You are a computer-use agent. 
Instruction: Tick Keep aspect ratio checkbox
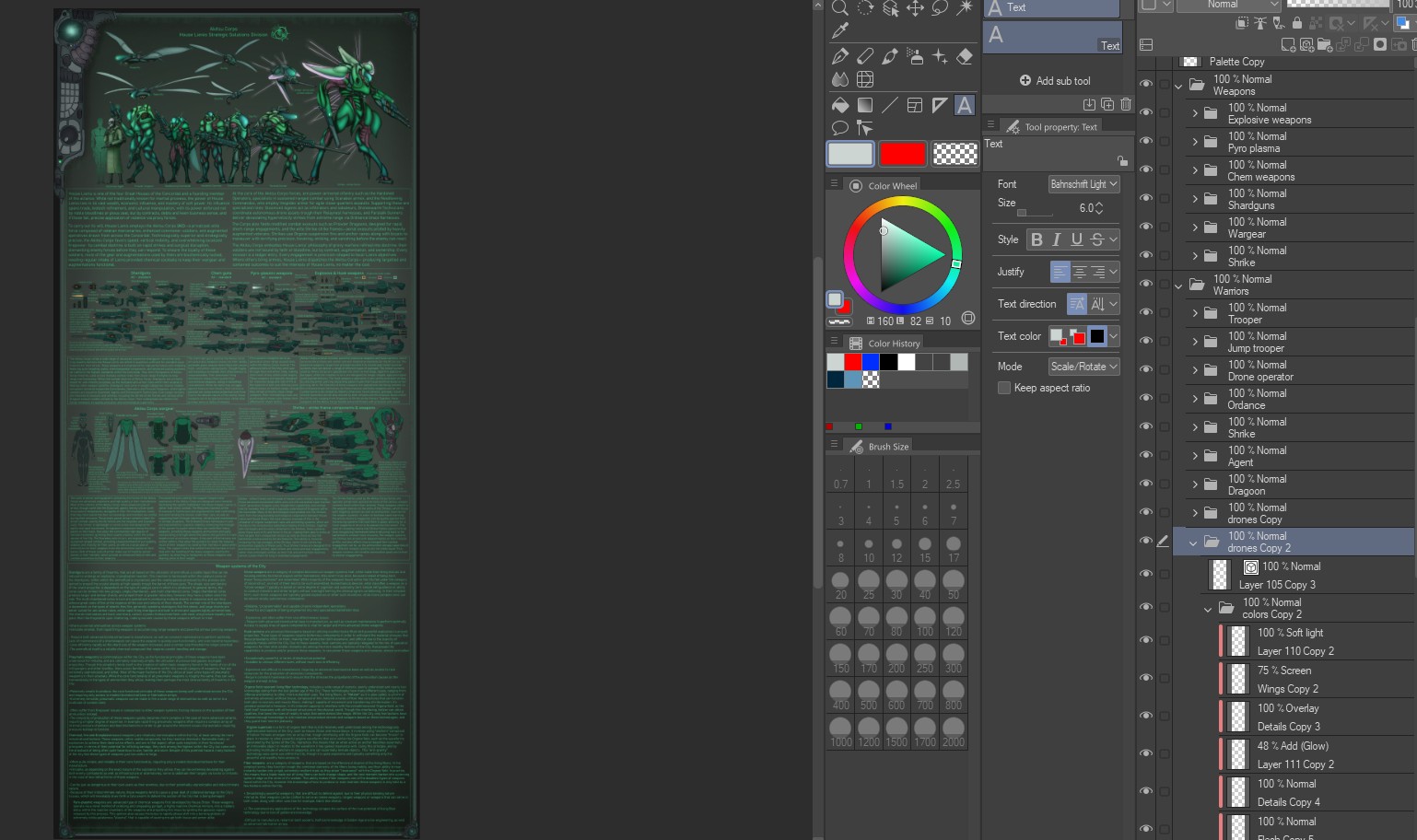1004,388
